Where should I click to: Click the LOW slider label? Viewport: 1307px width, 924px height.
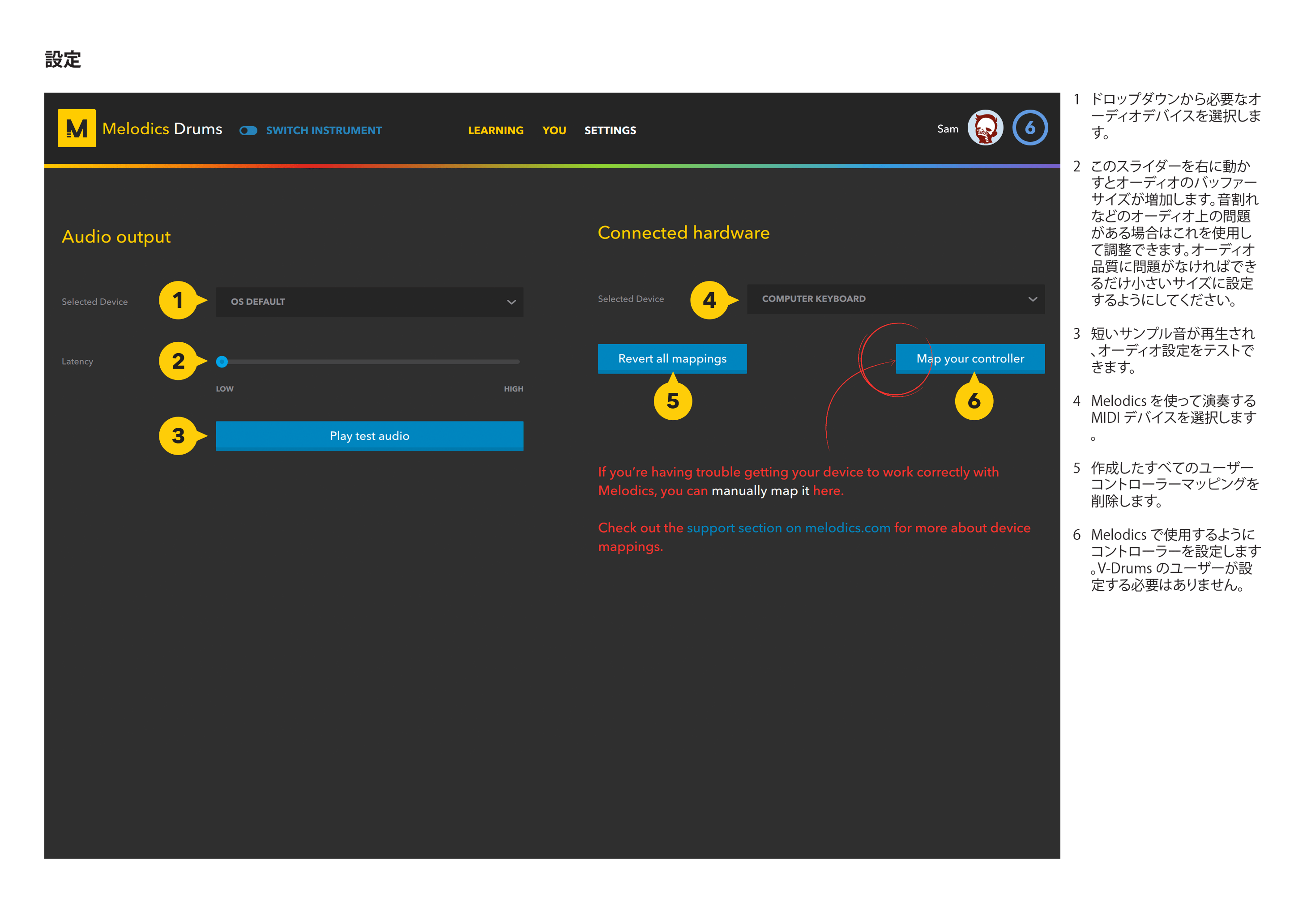(225, 388)
